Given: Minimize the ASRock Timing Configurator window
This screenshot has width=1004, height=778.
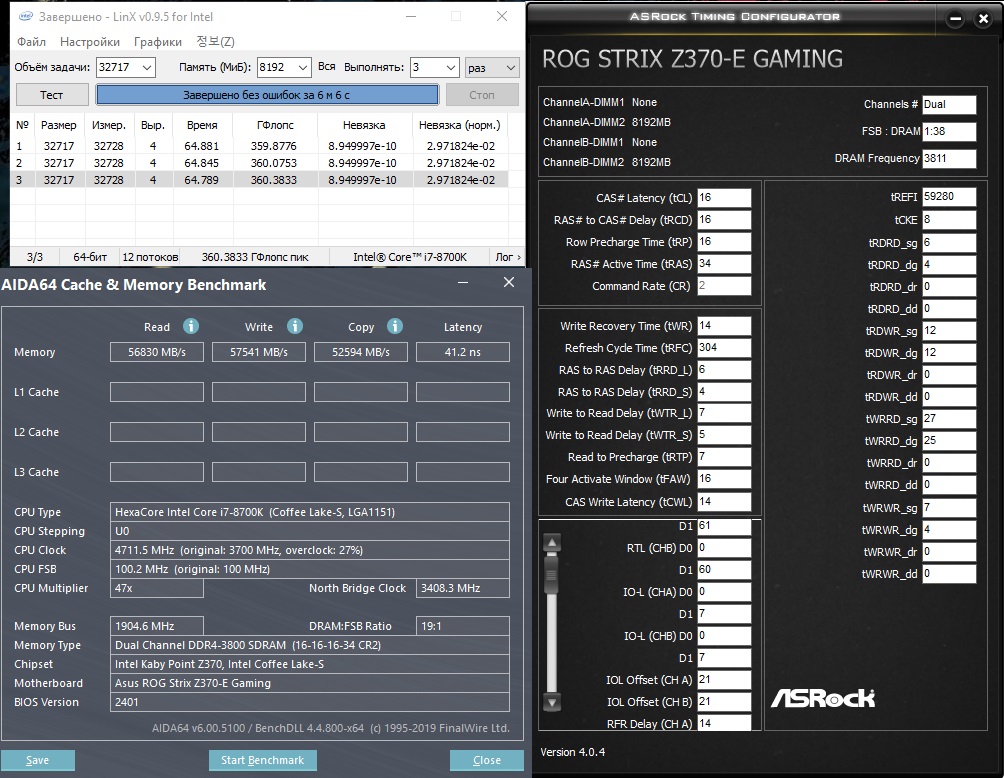Looking at the screenshot, I should click(955, 19).
